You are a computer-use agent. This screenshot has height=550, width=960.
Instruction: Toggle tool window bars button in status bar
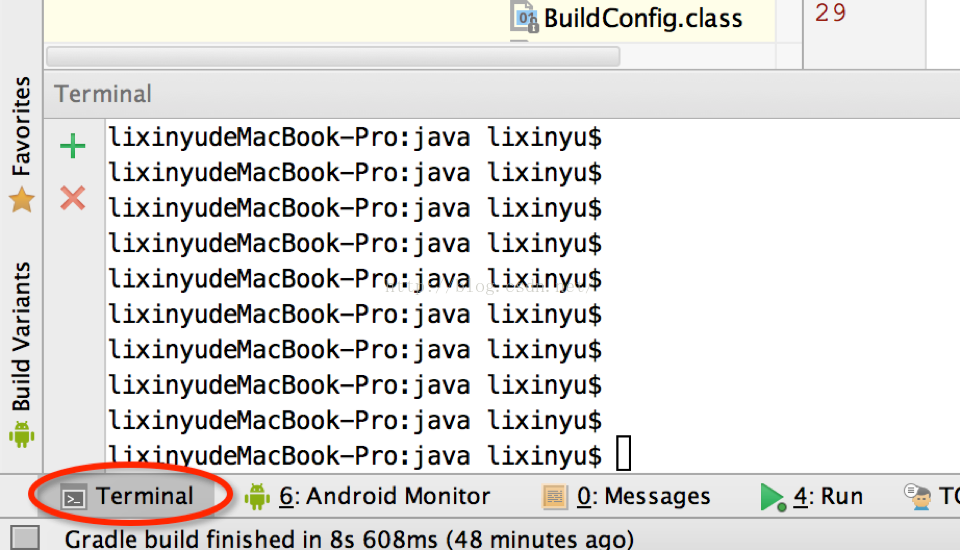pyautogui.click(x=25, y=538)
